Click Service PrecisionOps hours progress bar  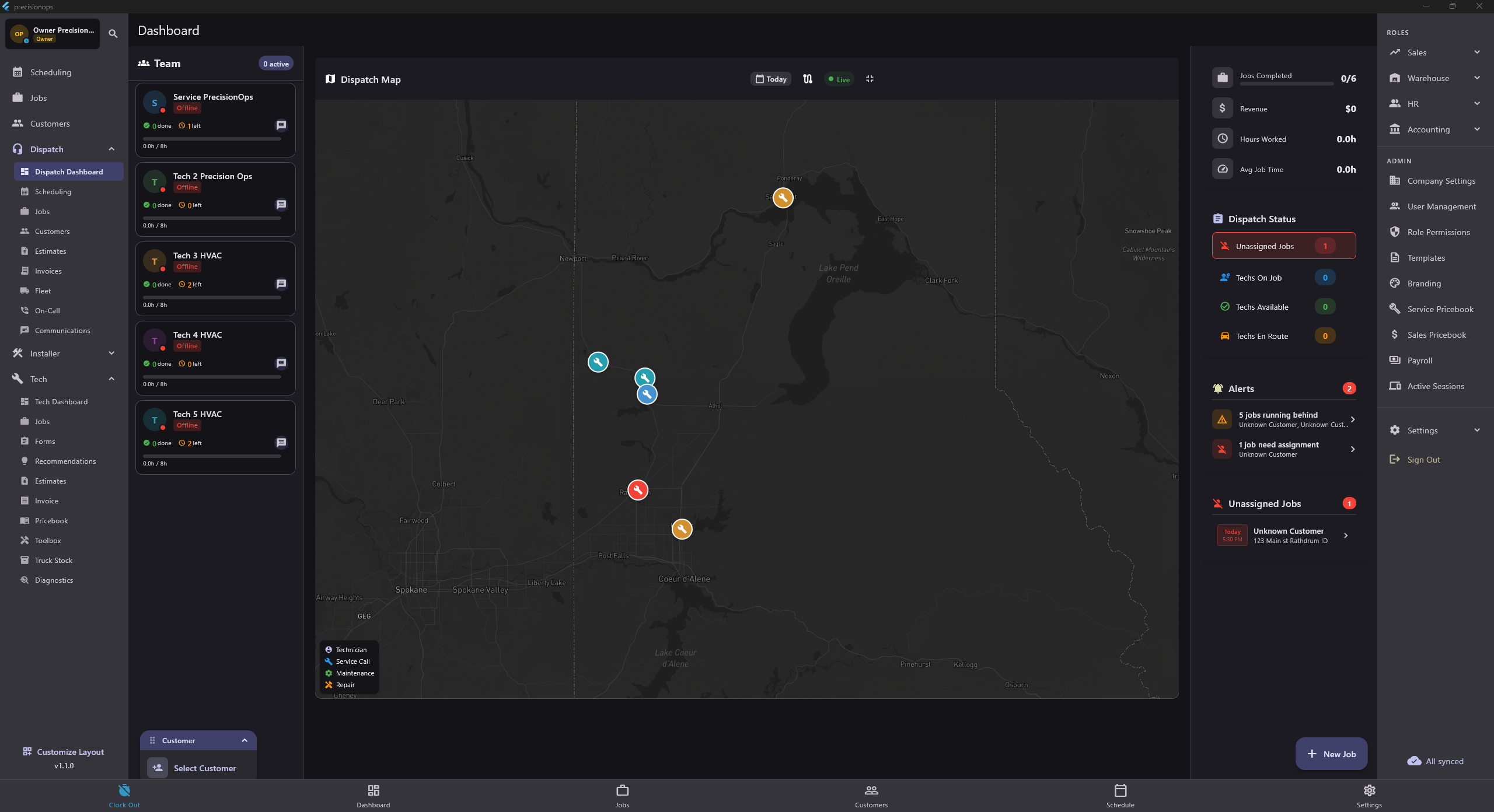[212, 139]
